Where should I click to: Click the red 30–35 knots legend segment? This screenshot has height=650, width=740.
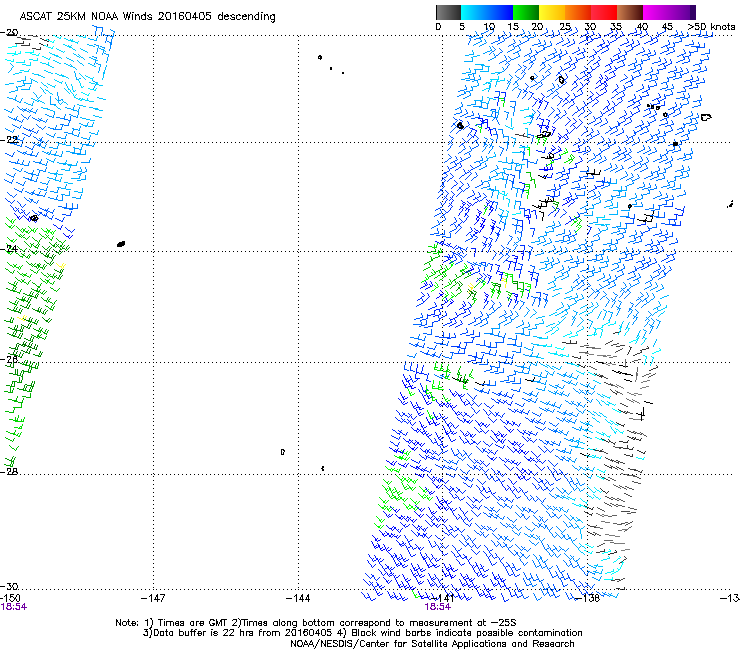tap(604, 12)
